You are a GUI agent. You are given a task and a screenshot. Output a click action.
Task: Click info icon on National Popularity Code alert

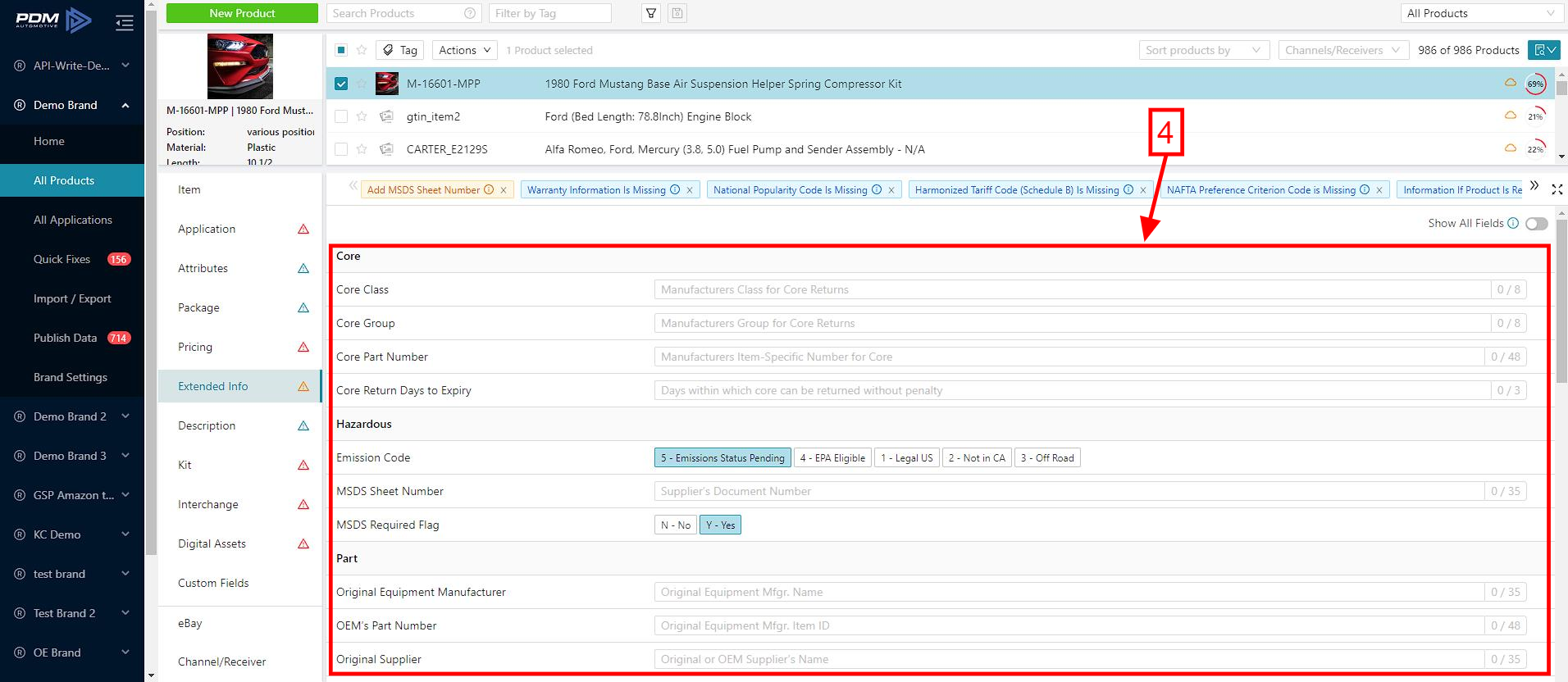[877, 189]
